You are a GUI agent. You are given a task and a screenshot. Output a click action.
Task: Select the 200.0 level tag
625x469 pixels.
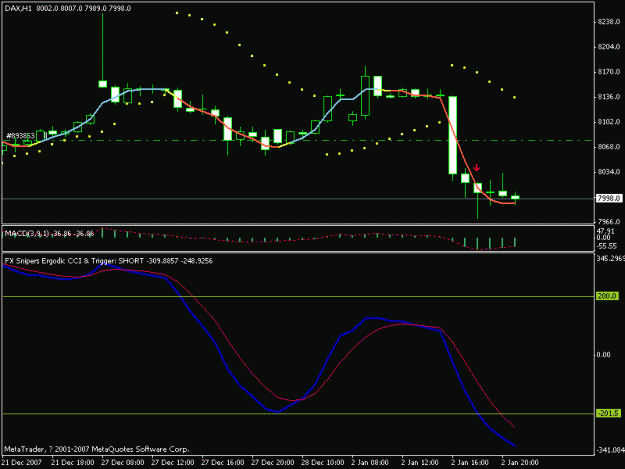pyautogui.click(x=607, y=296)
